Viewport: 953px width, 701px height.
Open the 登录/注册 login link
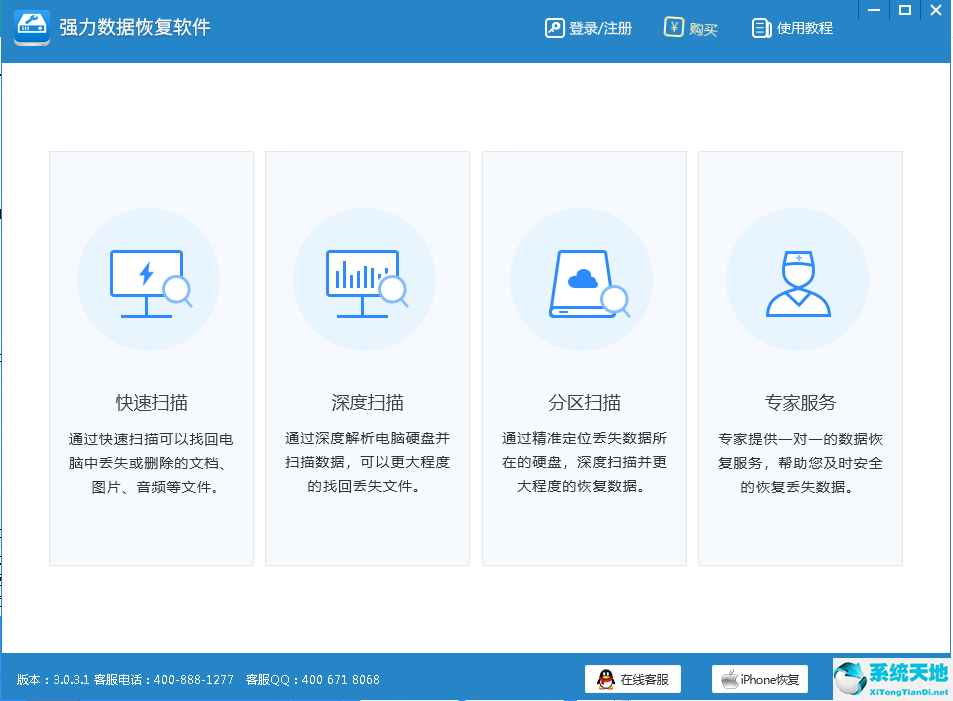point(600,29)
